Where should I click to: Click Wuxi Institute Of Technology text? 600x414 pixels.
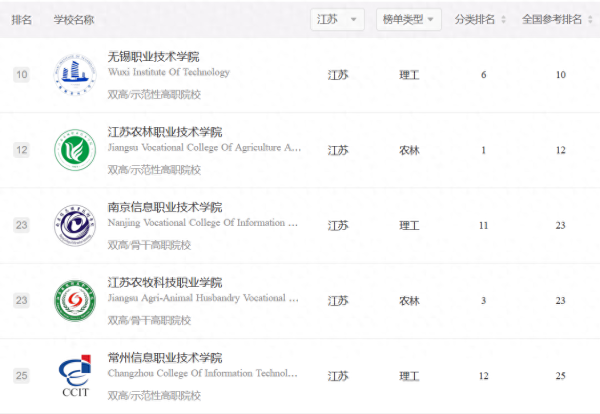pyautogui.click(x=169, y=72)
